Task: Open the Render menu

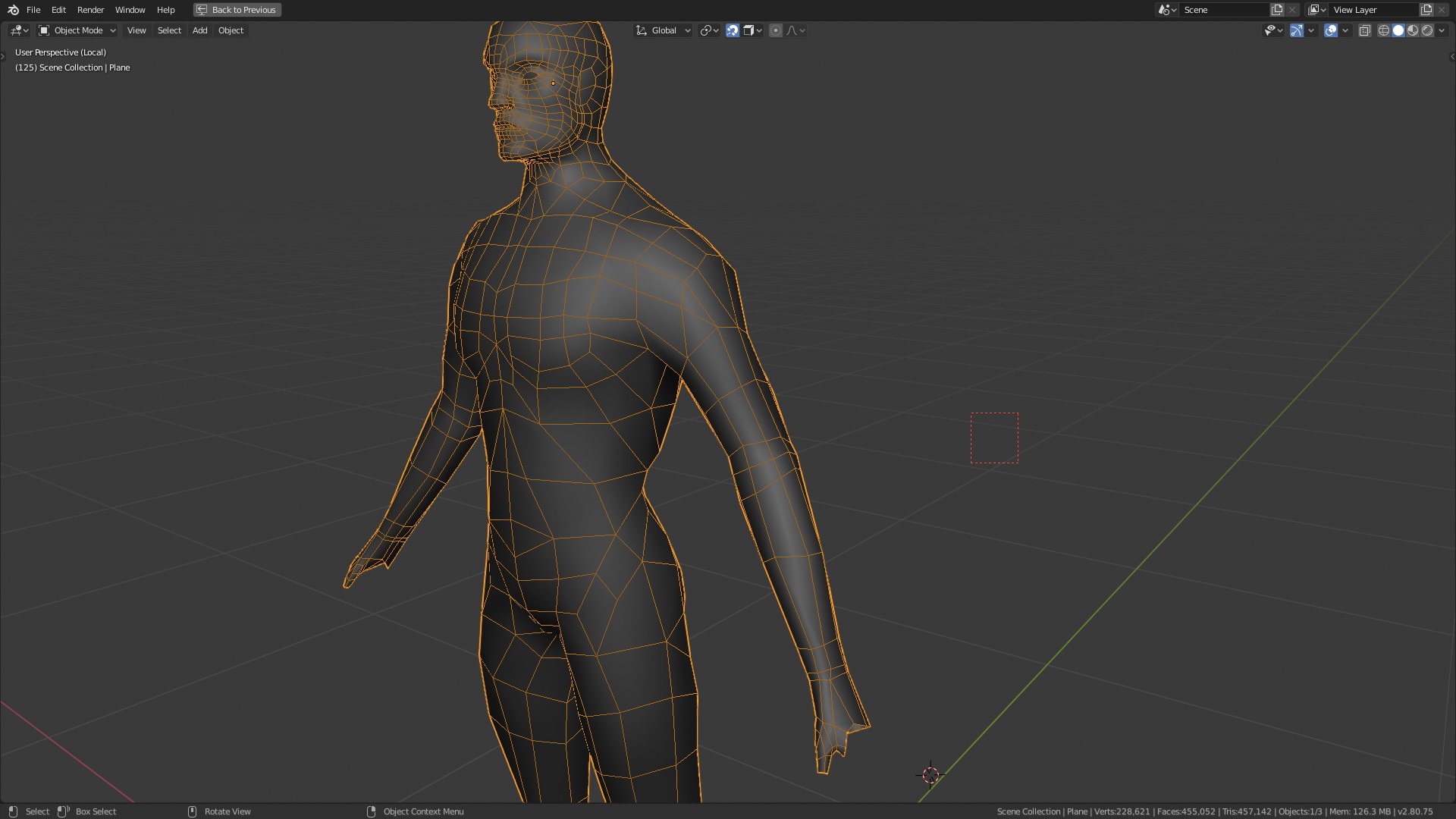Action: (x=90, y=10)
